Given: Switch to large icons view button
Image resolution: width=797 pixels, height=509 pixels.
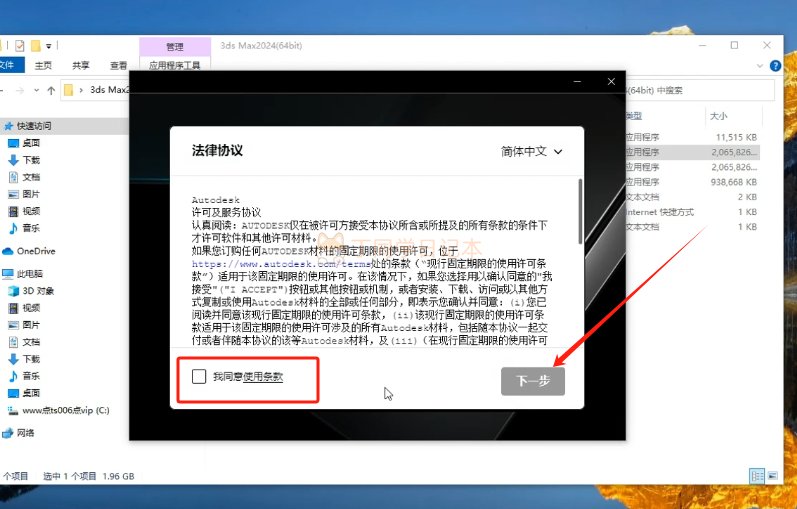Looking at the screenshot, I should (x=773, y=476).
